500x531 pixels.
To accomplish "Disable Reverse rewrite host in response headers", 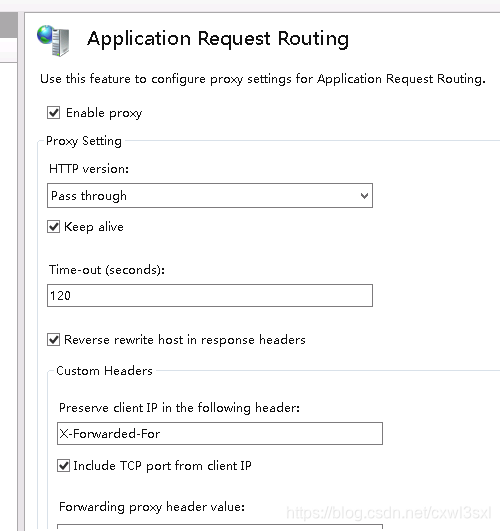I will (54, 340).
